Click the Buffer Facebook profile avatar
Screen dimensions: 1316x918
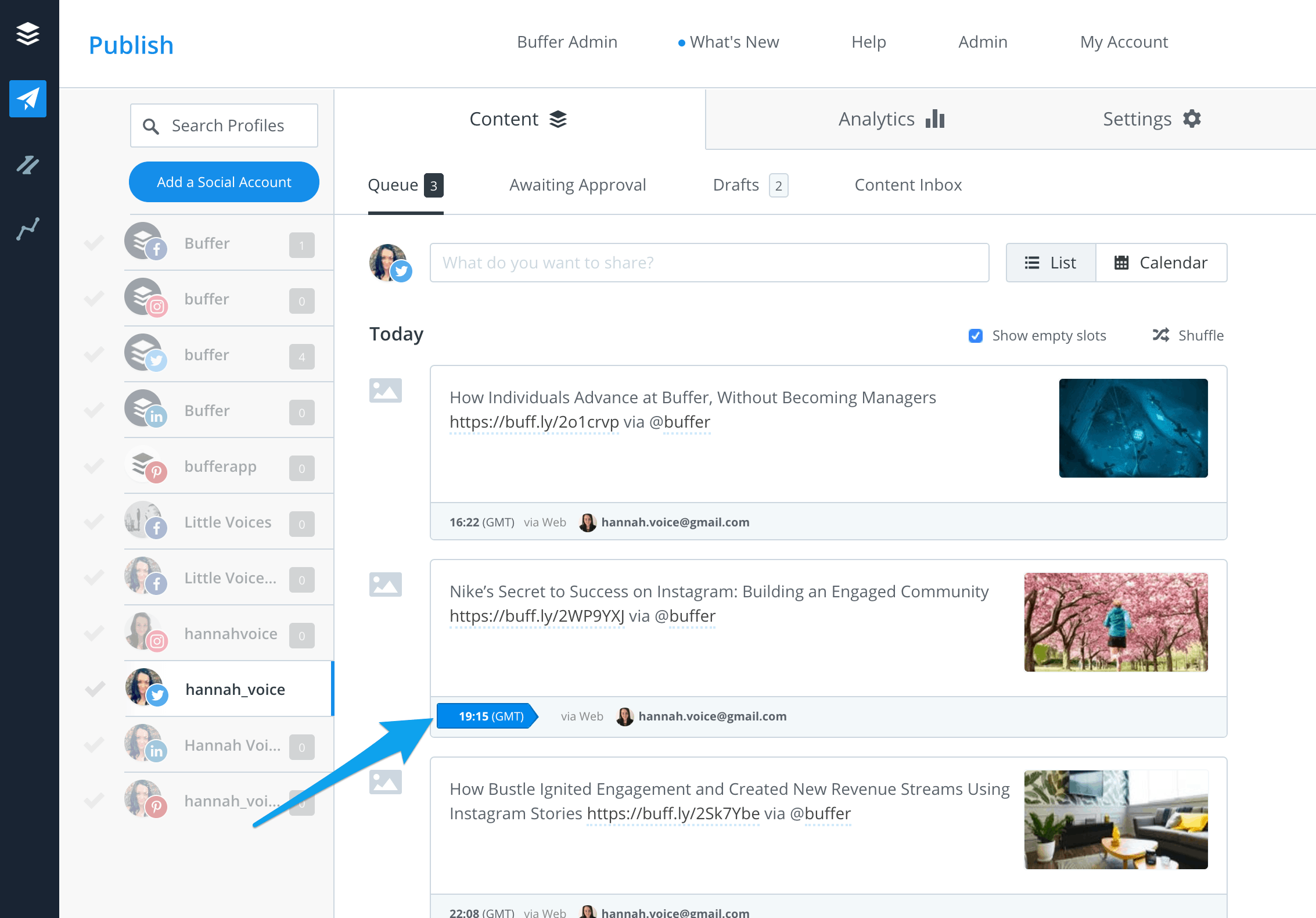point(145,241)
